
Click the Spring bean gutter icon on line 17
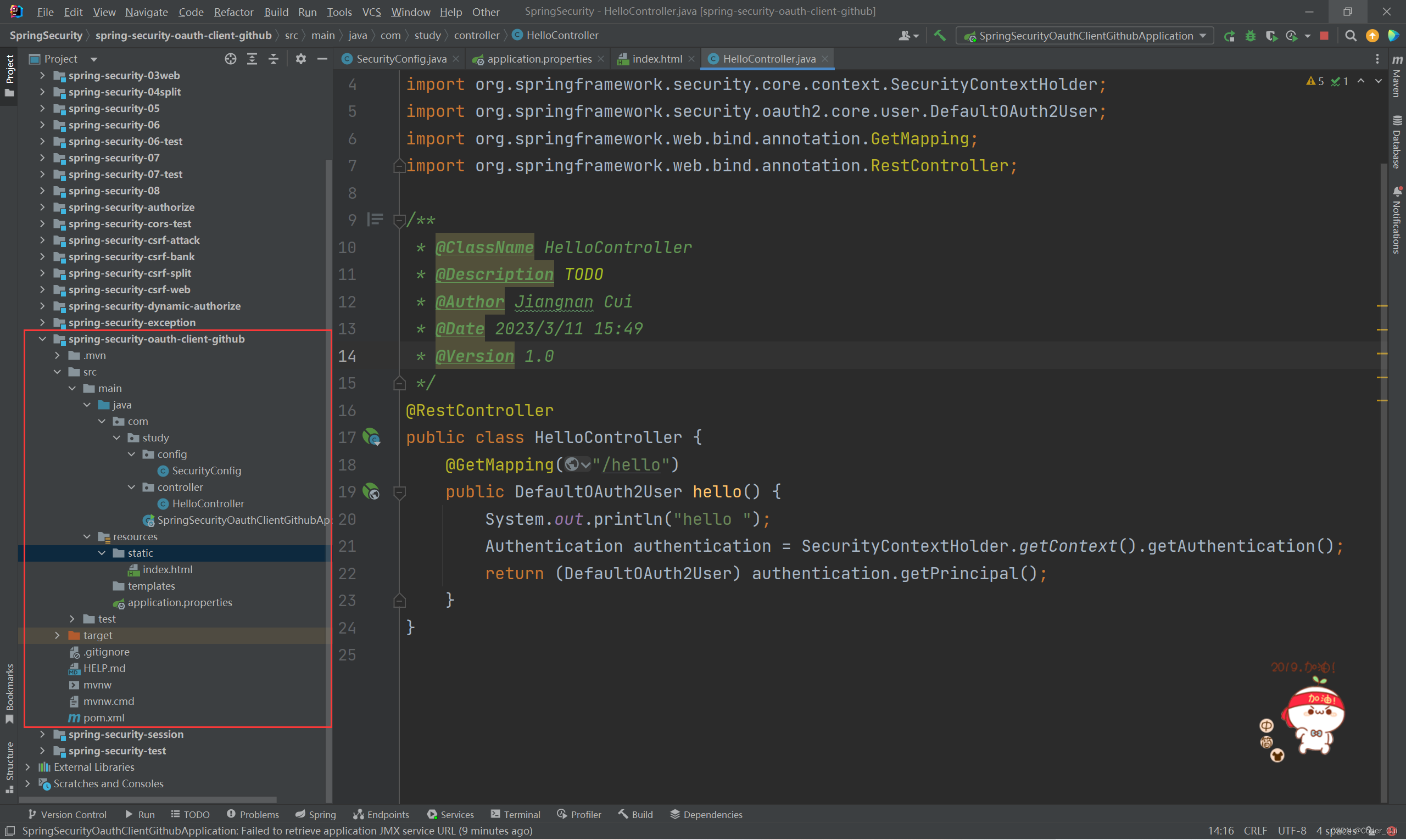371,437
